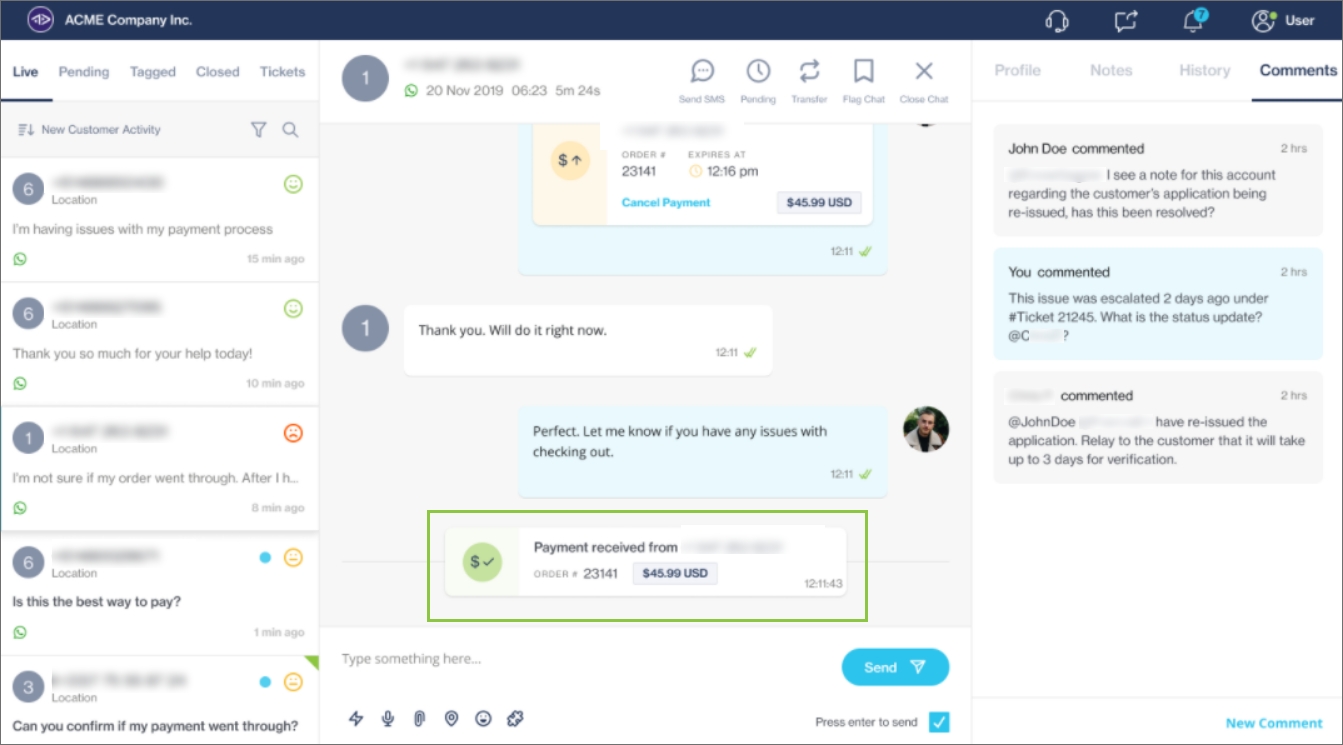Click the Type something here message field
Viewport: 1343px width, 745px height.
point(580,659)
